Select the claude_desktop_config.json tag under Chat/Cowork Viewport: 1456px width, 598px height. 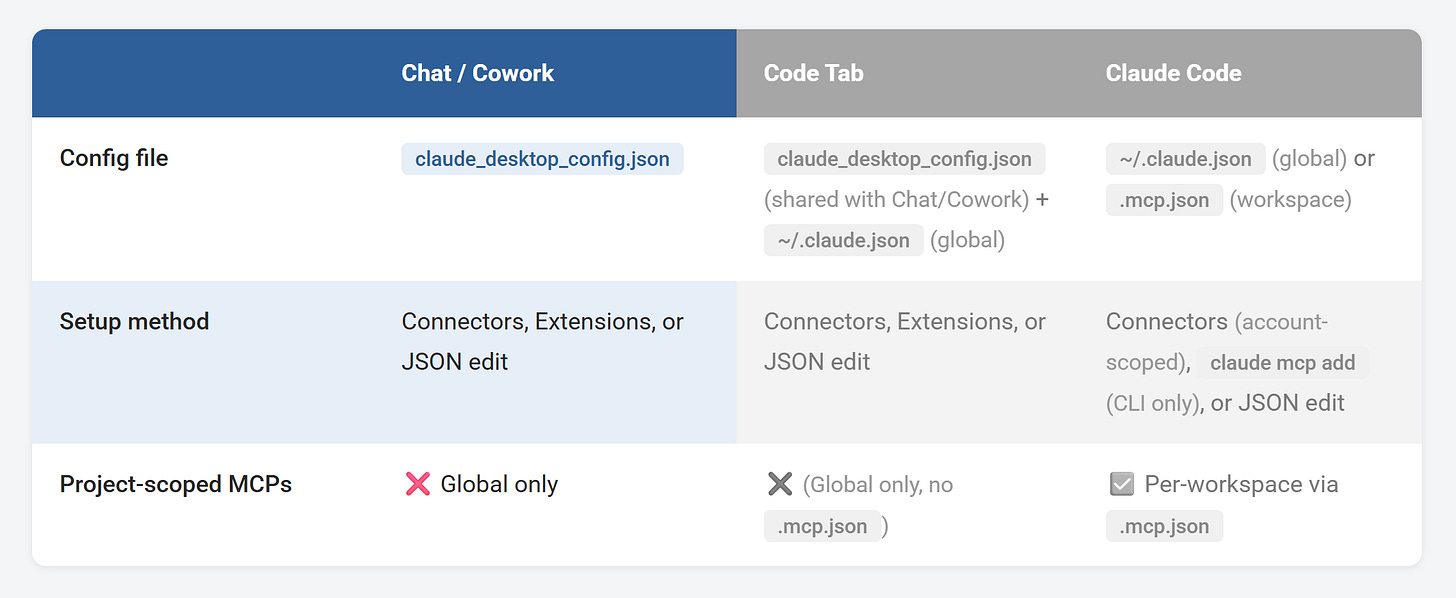tap(542, 158)
